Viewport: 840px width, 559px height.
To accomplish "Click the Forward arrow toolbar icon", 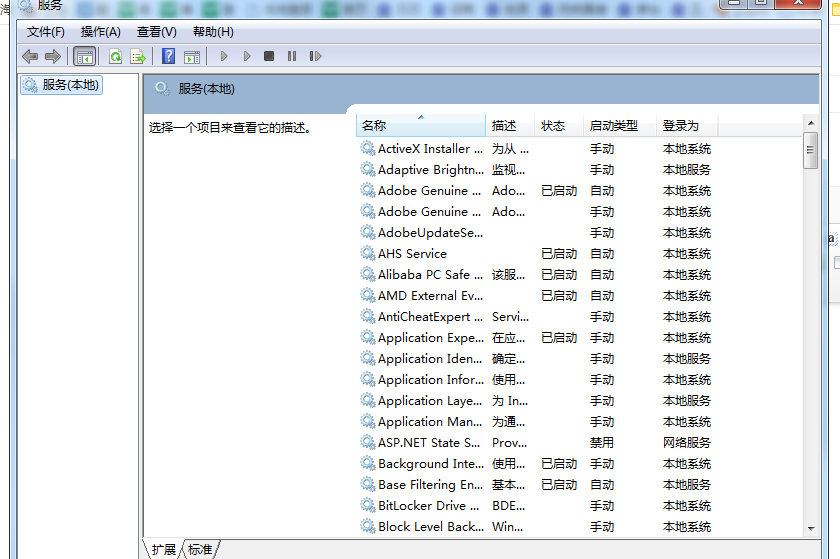I will [x=52, y=56].
